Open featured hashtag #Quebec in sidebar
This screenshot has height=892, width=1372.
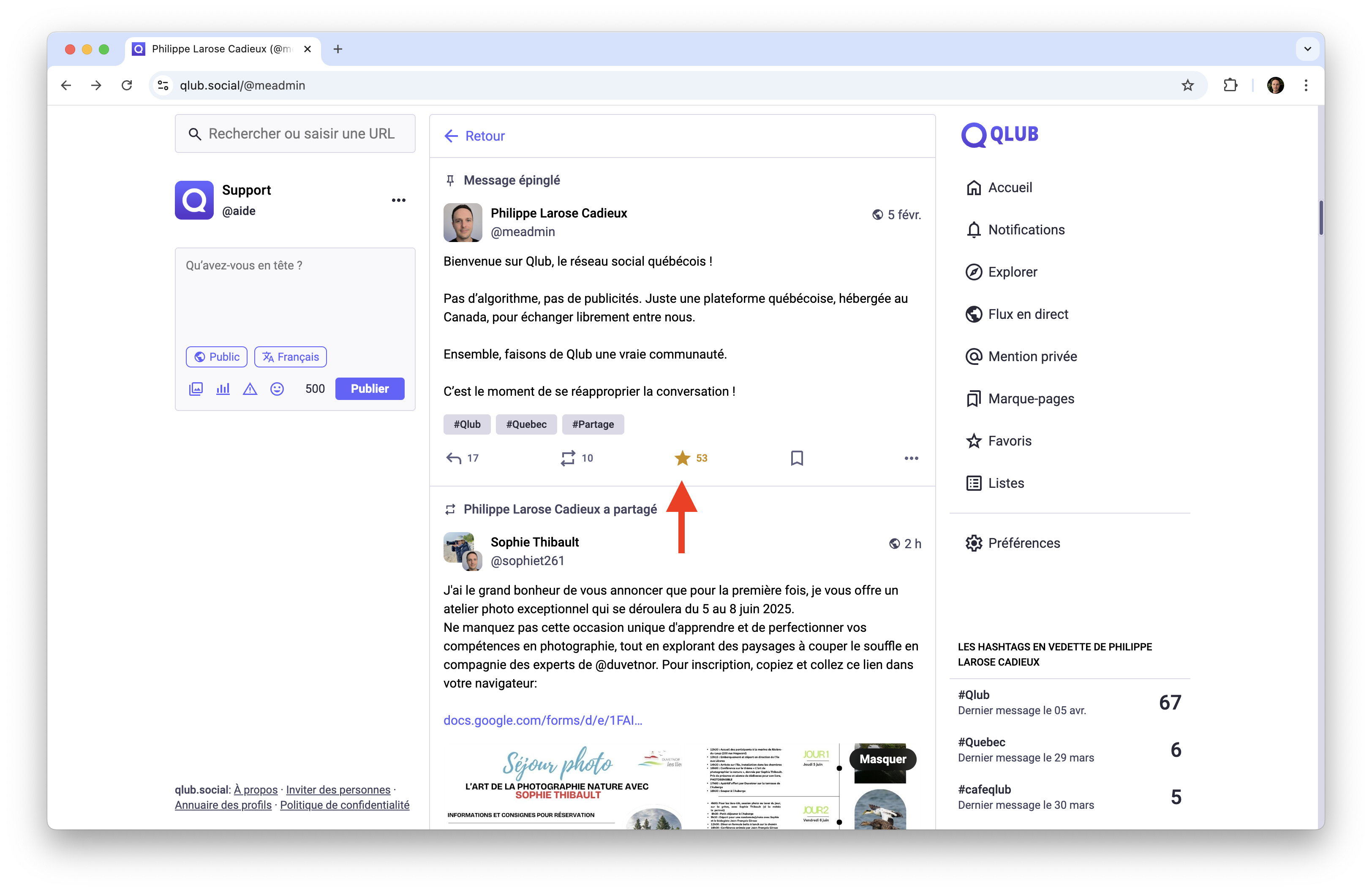1070,750
